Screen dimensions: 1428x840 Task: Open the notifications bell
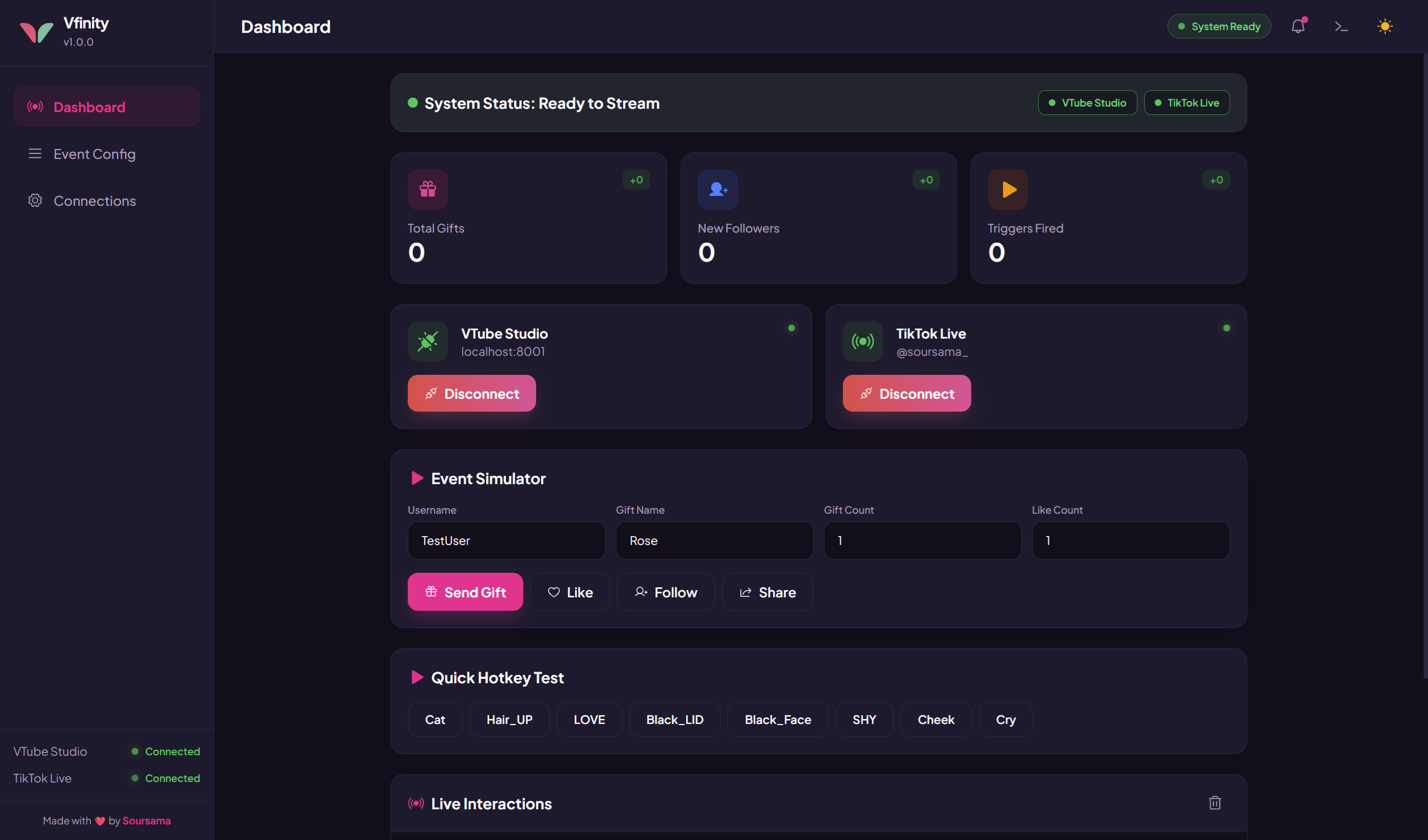(1297, 26)
